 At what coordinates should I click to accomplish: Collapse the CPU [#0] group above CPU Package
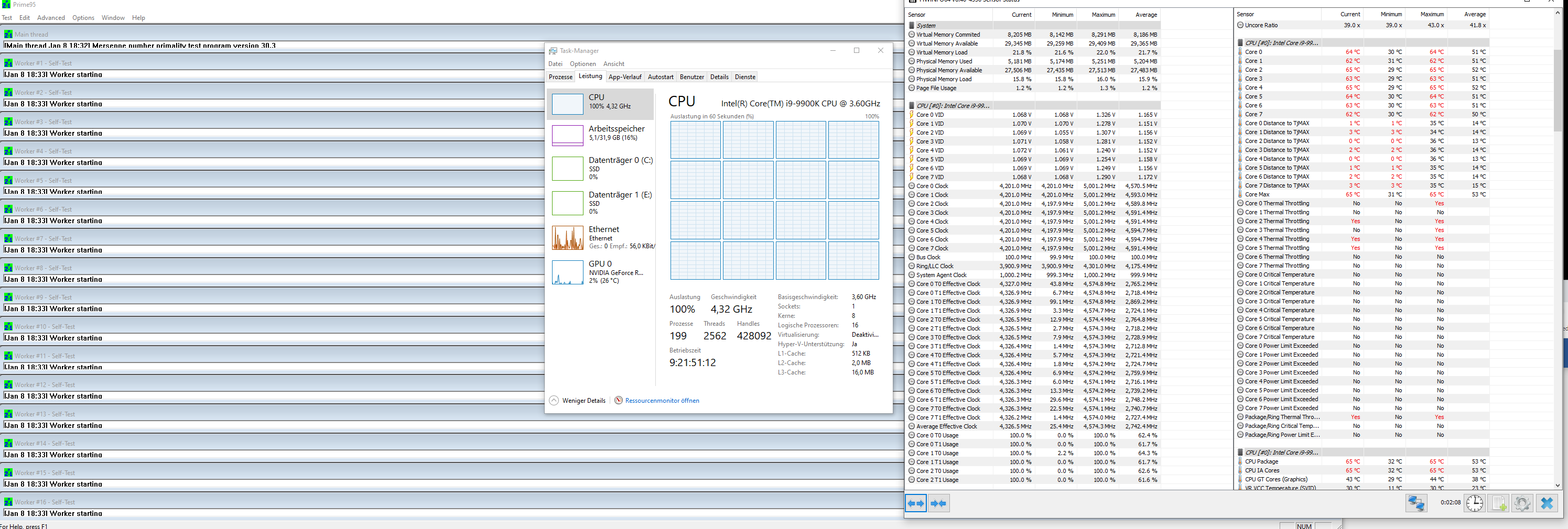coord(1240,453)
